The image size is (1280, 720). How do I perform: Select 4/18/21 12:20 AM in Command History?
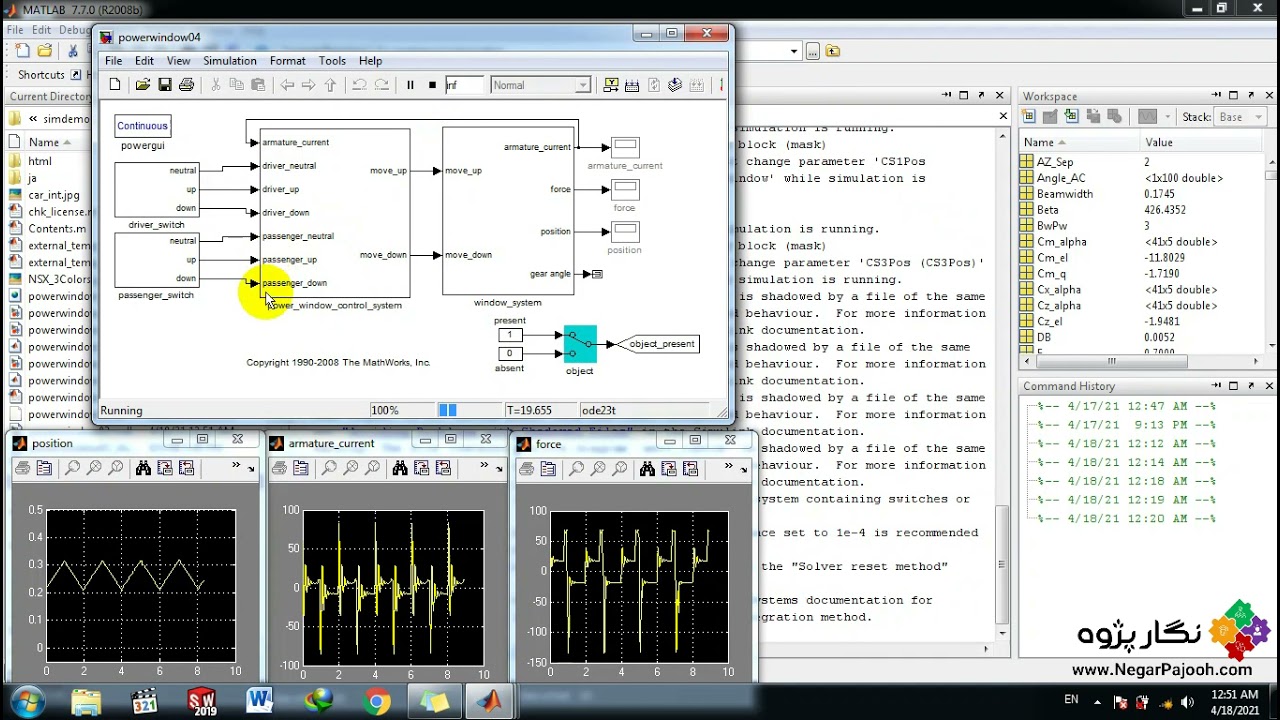1126,519
